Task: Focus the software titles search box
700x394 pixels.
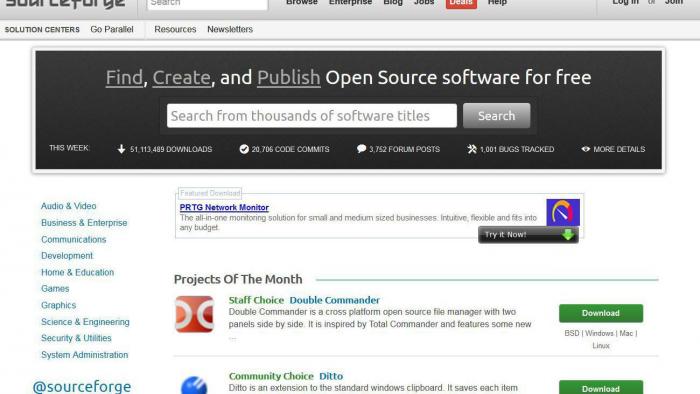Action: click(312, 116)
